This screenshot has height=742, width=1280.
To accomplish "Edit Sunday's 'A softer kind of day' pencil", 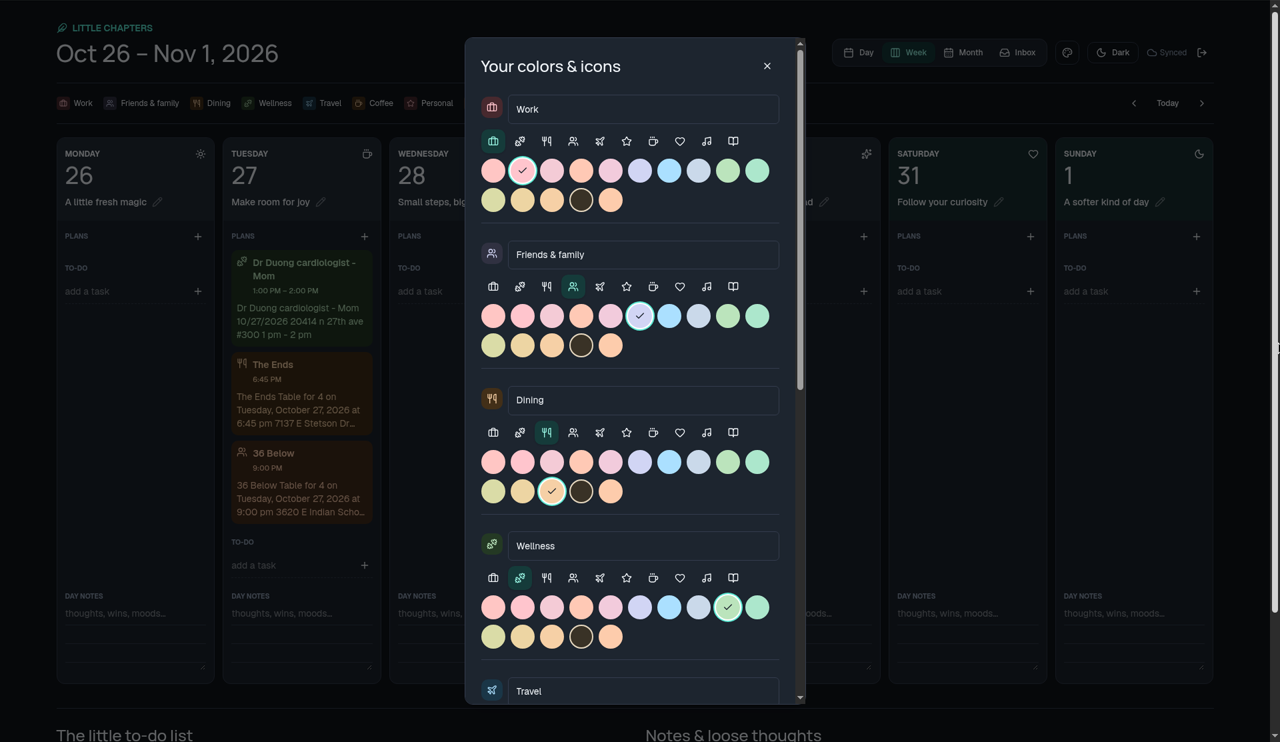I will point(1160,202).
